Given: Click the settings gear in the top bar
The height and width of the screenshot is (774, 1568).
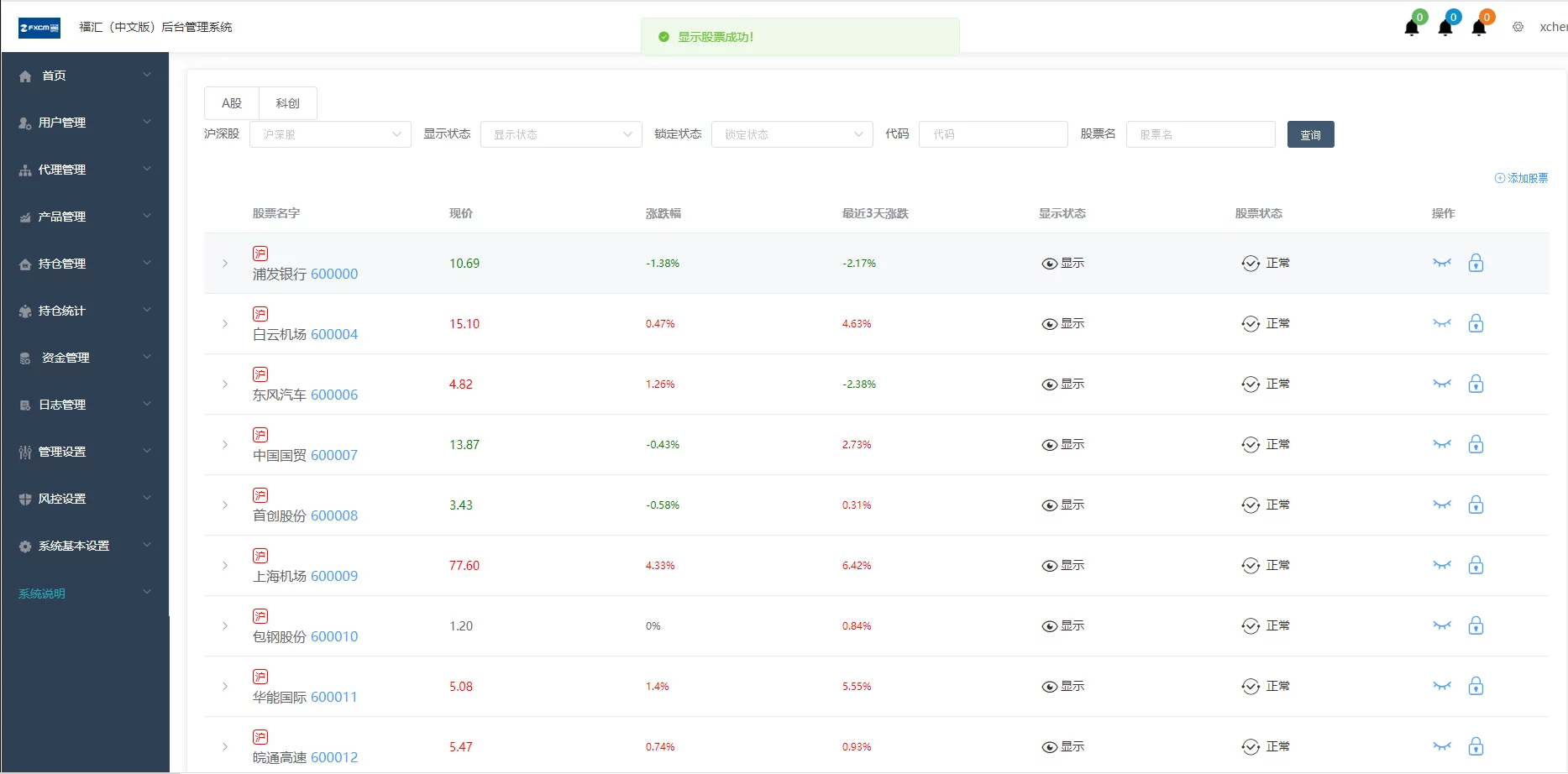Looking at the screenshot, I should [1518, 27].
